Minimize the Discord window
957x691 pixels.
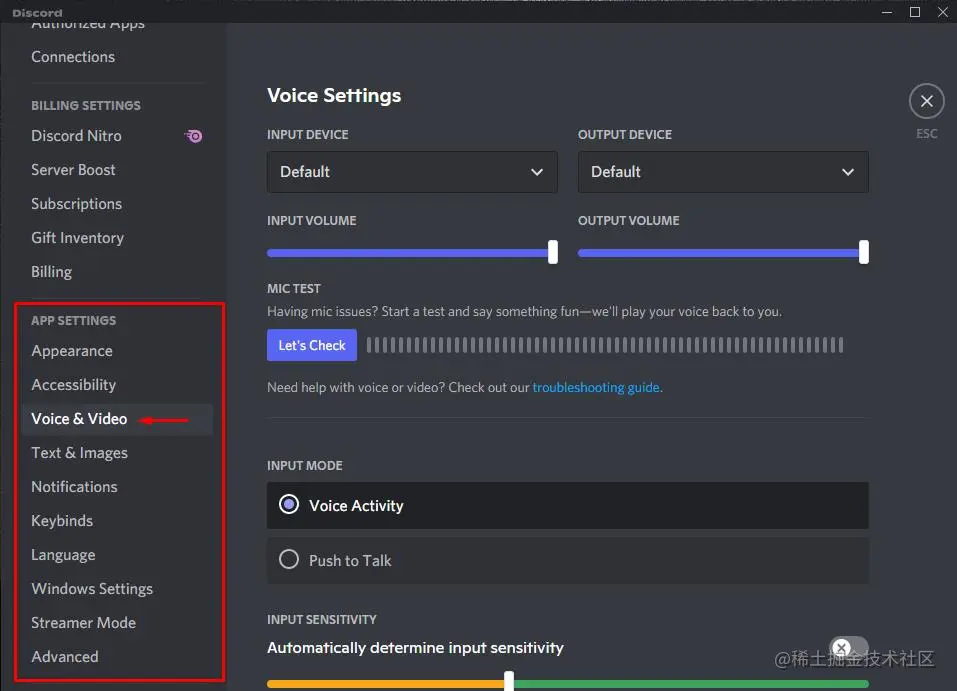pos(887,12)
